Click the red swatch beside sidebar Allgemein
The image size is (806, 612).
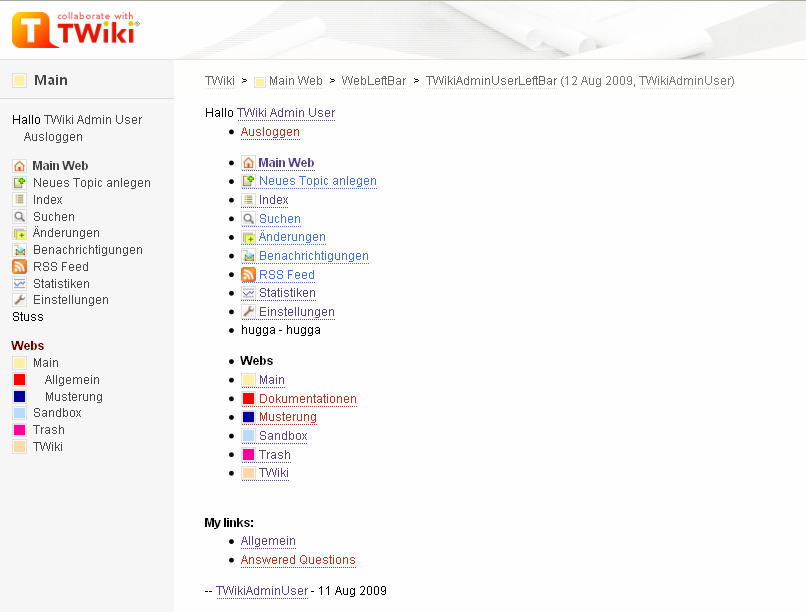pos(20,380)
